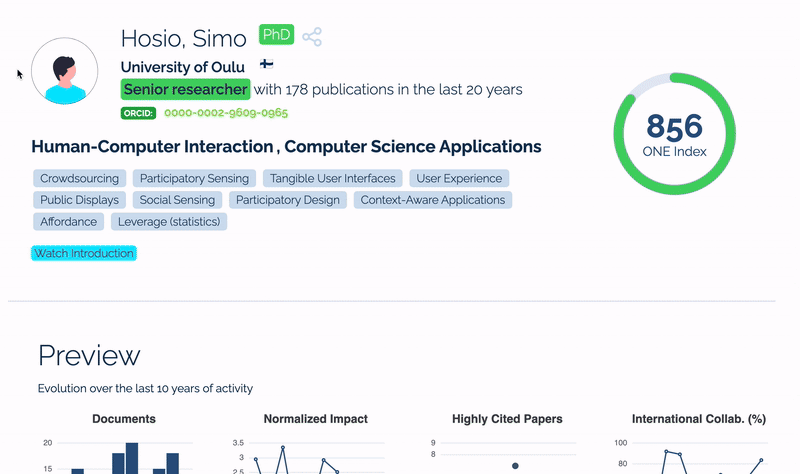The image size is (800, 474).
Task: Open the Participatory Design tag
Action: click(288, 200)
